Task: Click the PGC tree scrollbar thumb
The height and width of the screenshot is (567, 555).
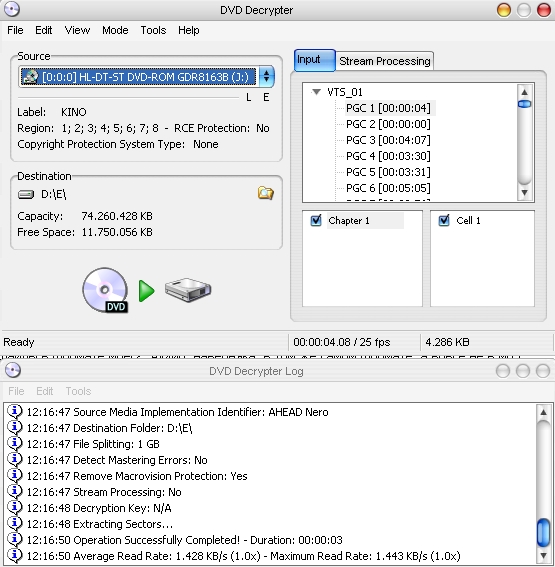Action: coord(524,104)
